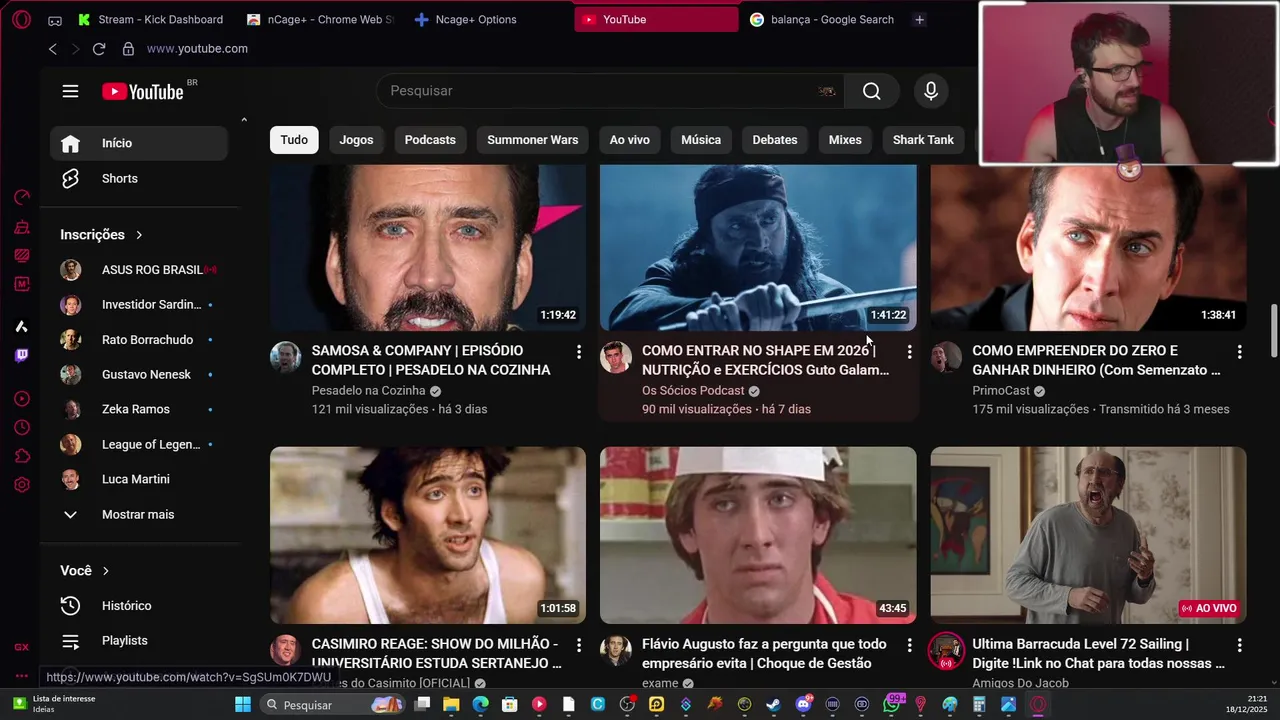Click the Pesquisar YouTube search field
The height and width of the screenshot is (720, 1280).
(610, 91)
